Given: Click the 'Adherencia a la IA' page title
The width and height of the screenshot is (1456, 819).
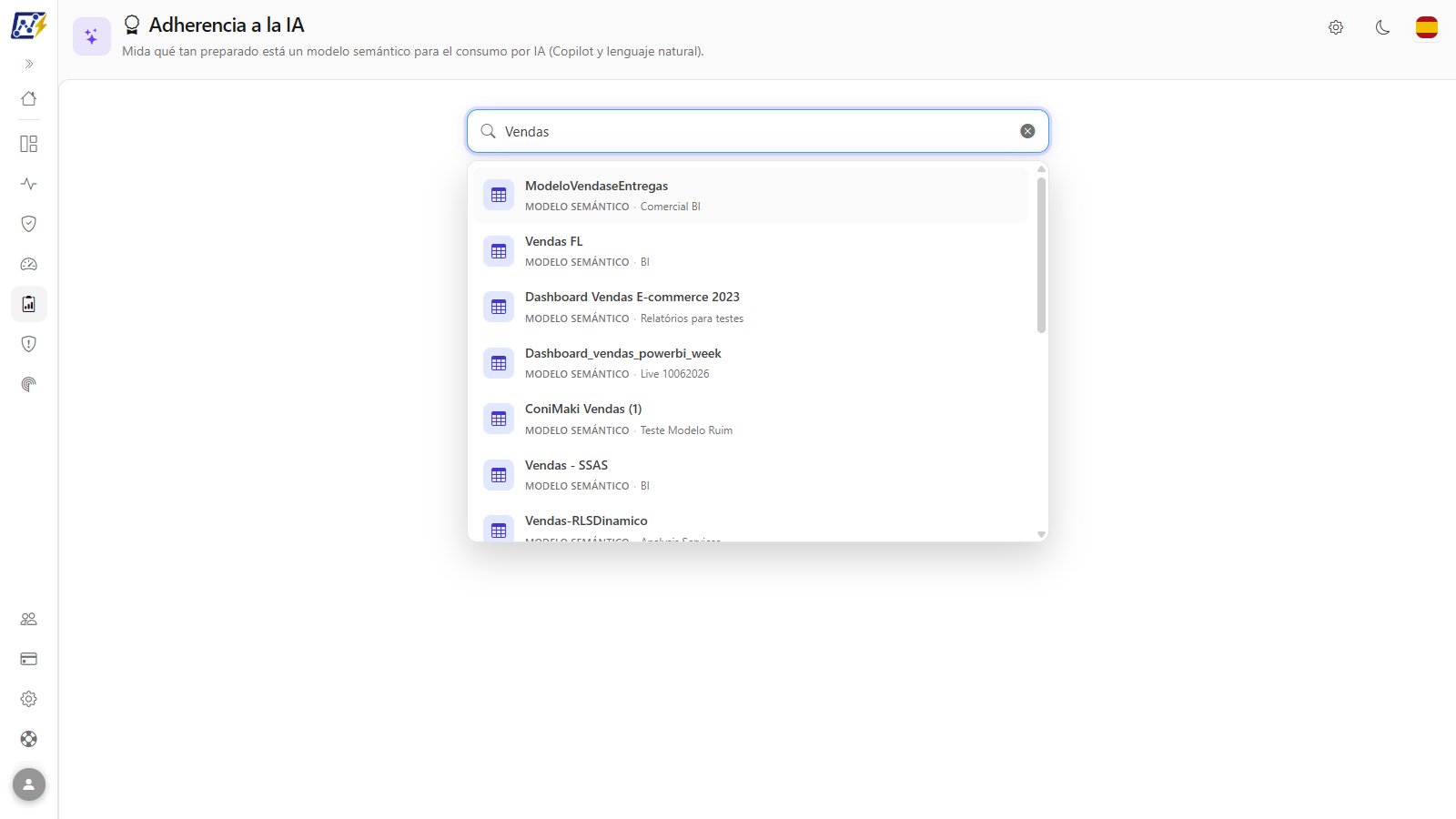Looking at the screenshot, I should [x=227, y=25].
